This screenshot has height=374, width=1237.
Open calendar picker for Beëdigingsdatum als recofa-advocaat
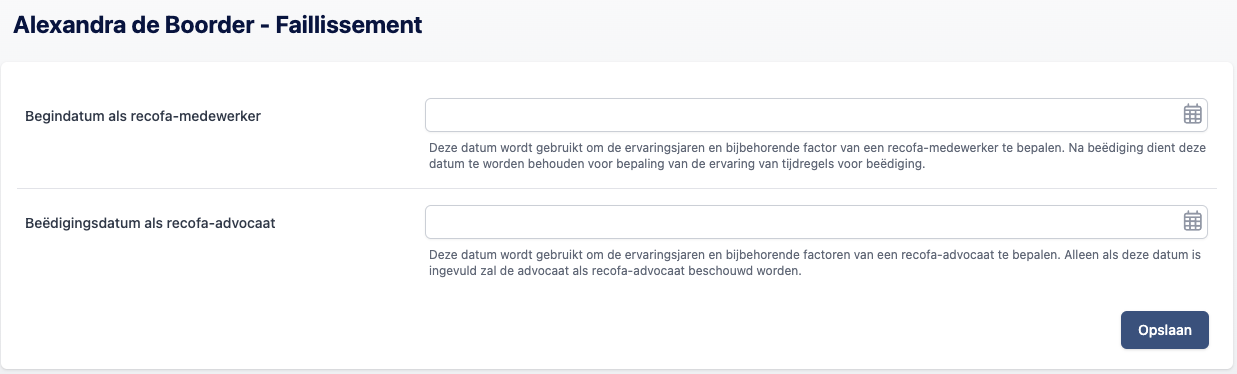(x=1192, y=221)
